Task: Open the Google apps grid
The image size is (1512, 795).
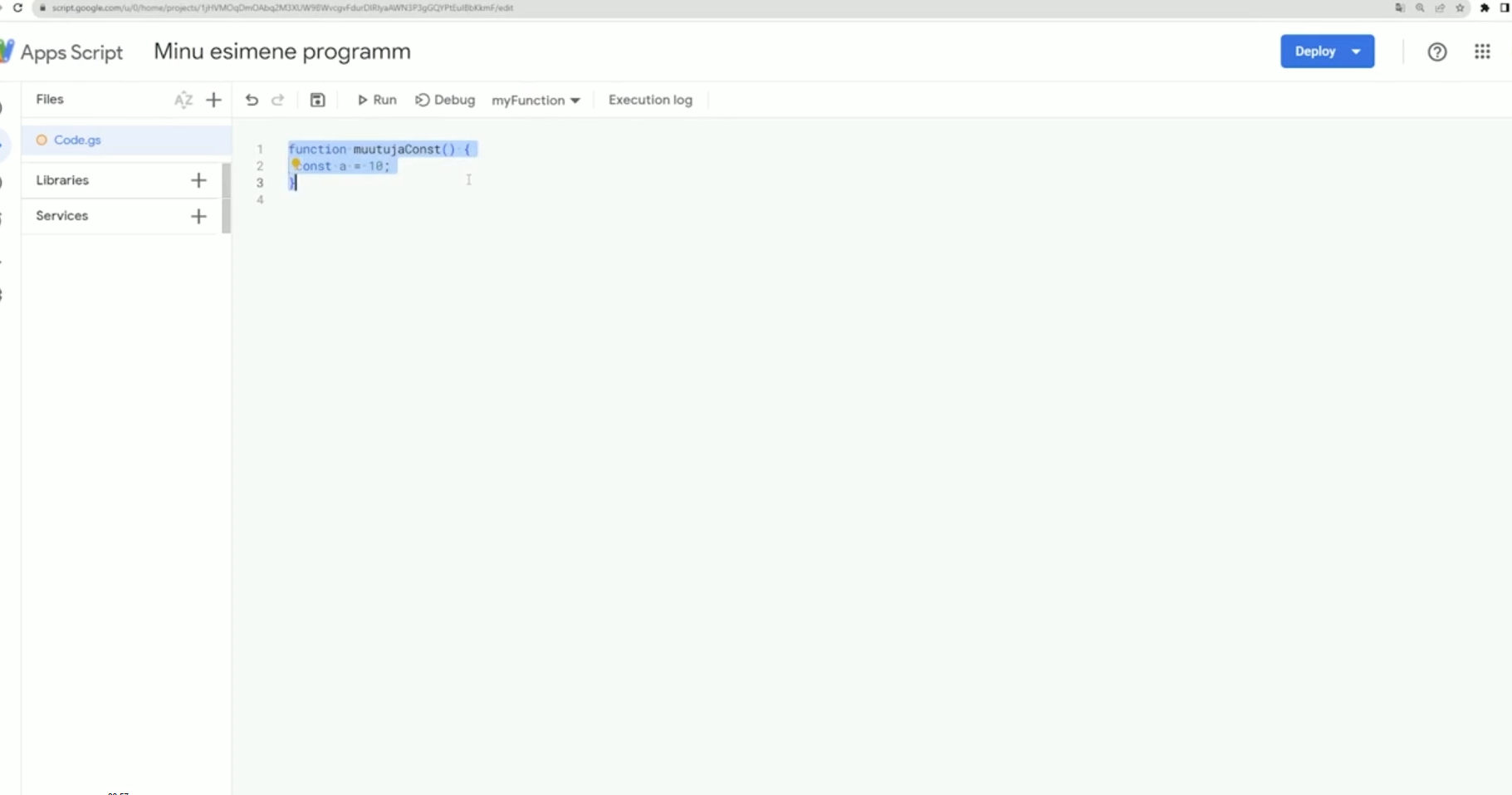Action: click(1482, 52)
